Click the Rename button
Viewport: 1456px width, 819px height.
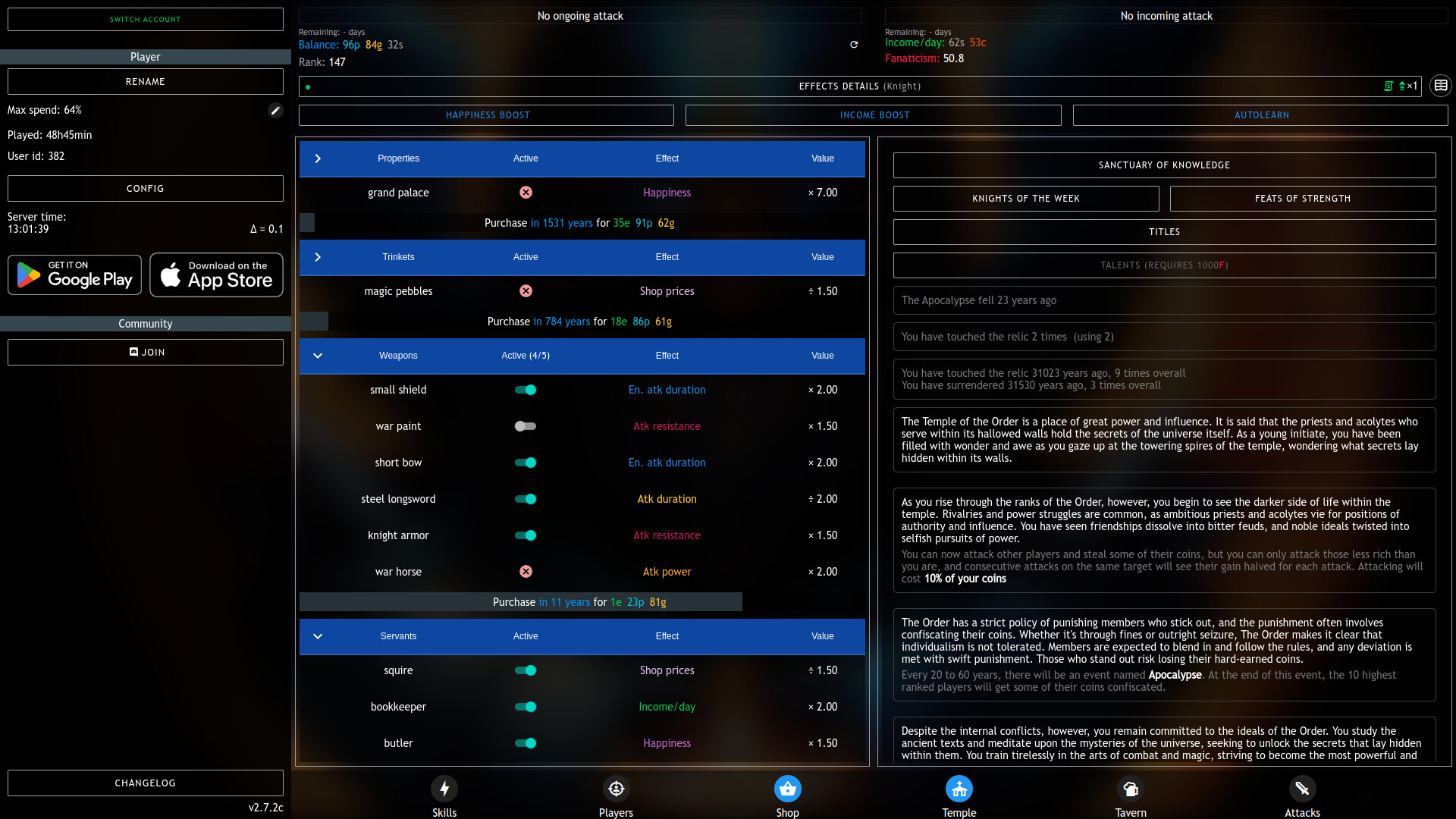tap(145, 81)
